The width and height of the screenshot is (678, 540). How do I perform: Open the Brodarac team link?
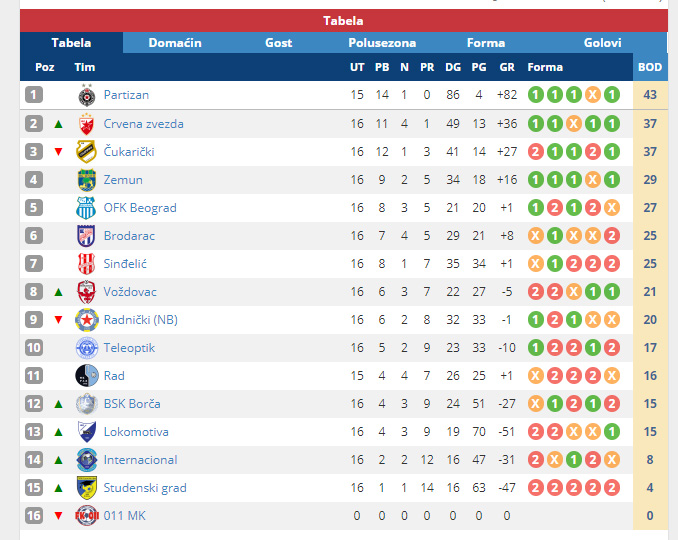coord(129,236)
